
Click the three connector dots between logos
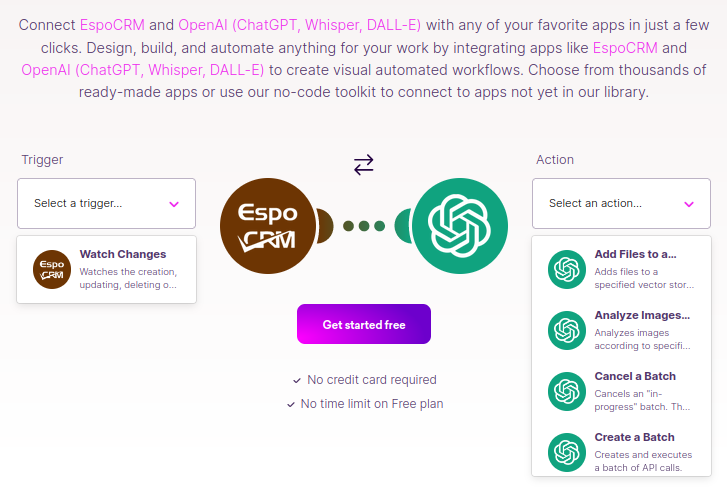364,226
